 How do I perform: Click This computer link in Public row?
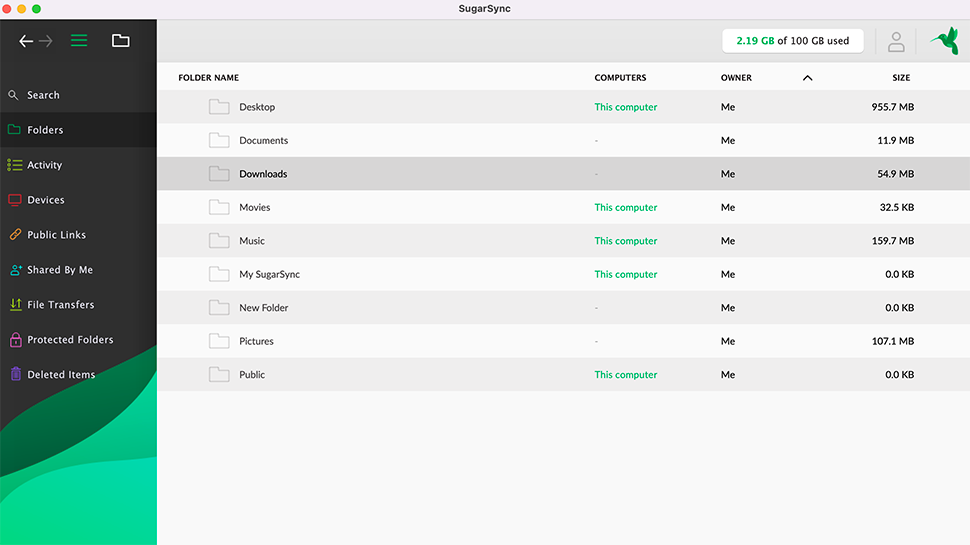[x=625, y=374]
